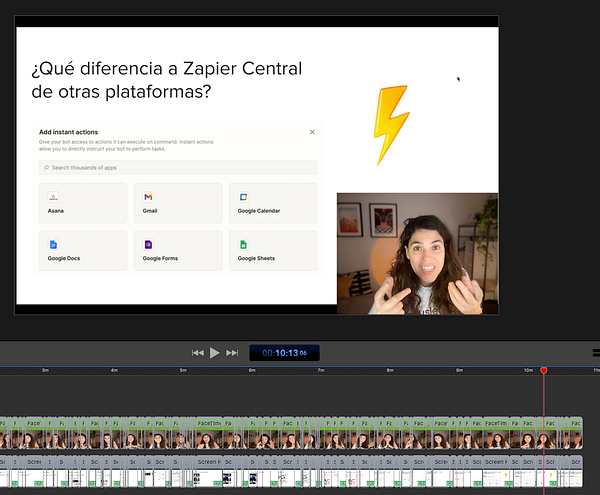Click the 5m mark on timeline ruler

click(x=183, y=371)
